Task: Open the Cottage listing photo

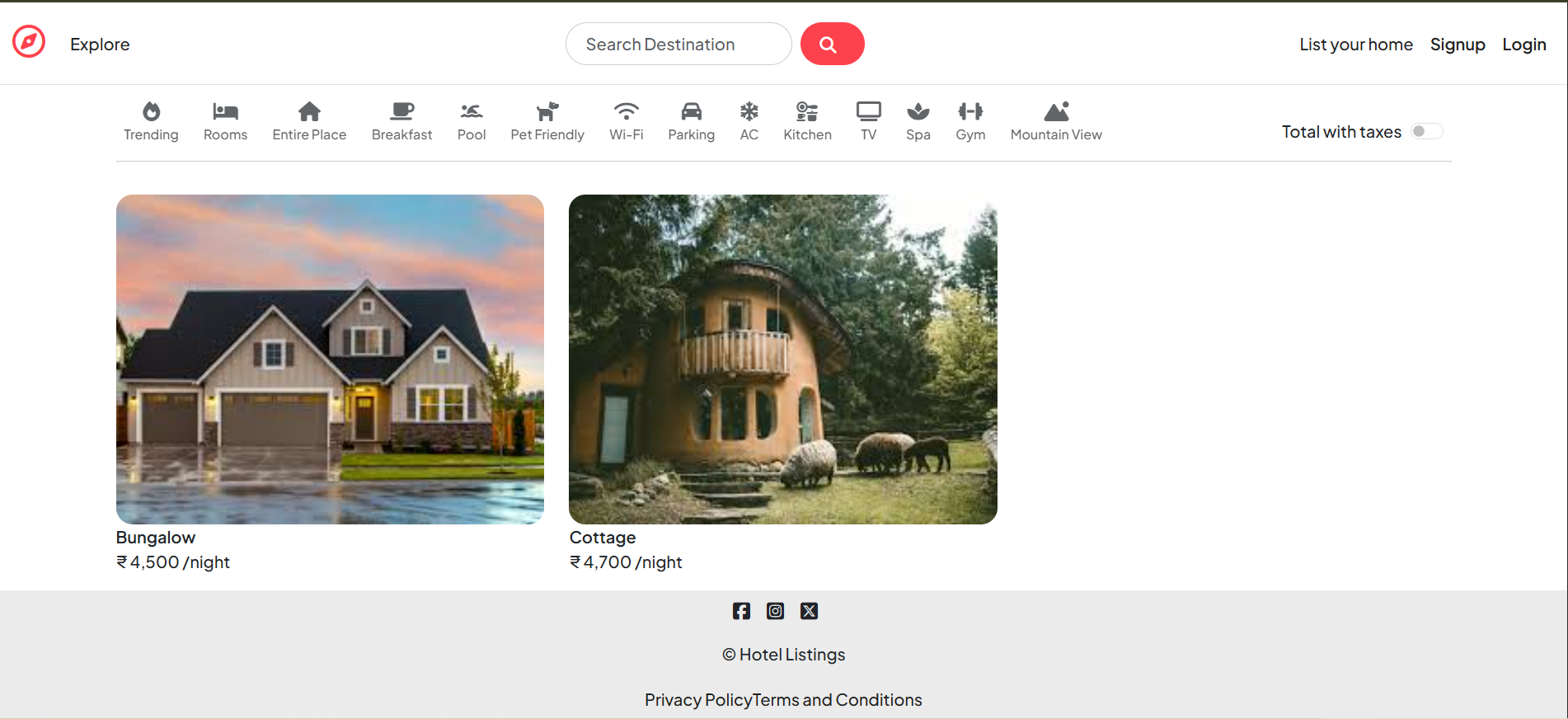Action: pyautogui.click(x=783, y=359)
